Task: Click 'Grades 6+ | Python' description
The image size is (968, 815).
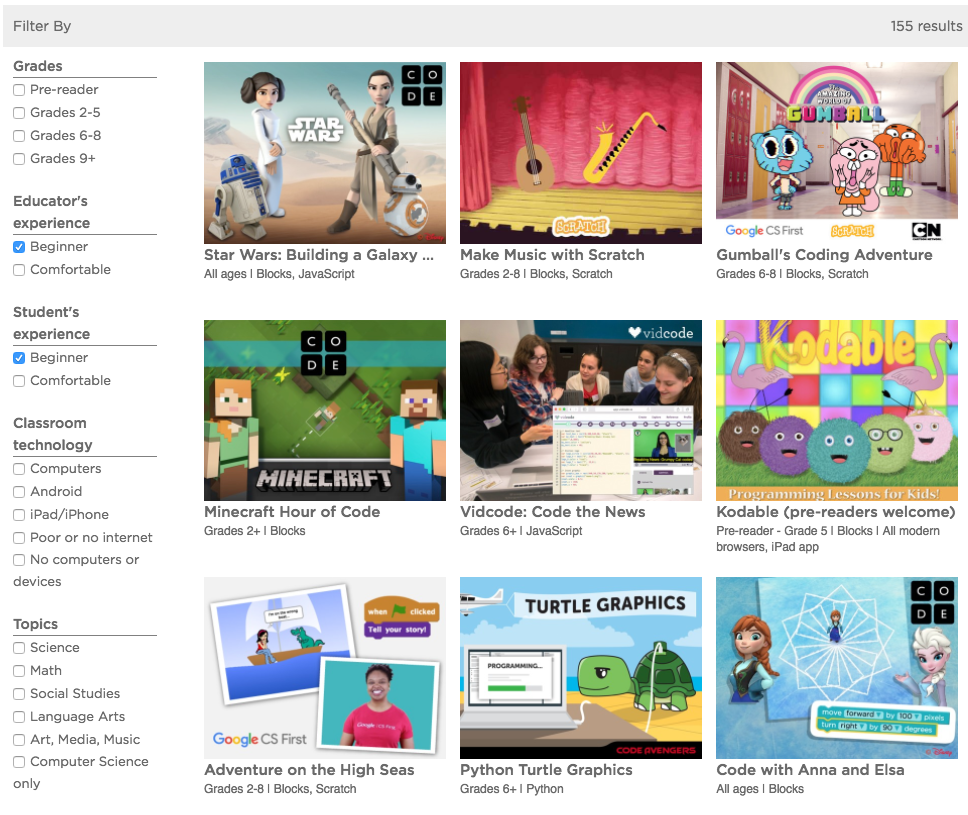Action: pyautogui.click(x=512, y=789)
